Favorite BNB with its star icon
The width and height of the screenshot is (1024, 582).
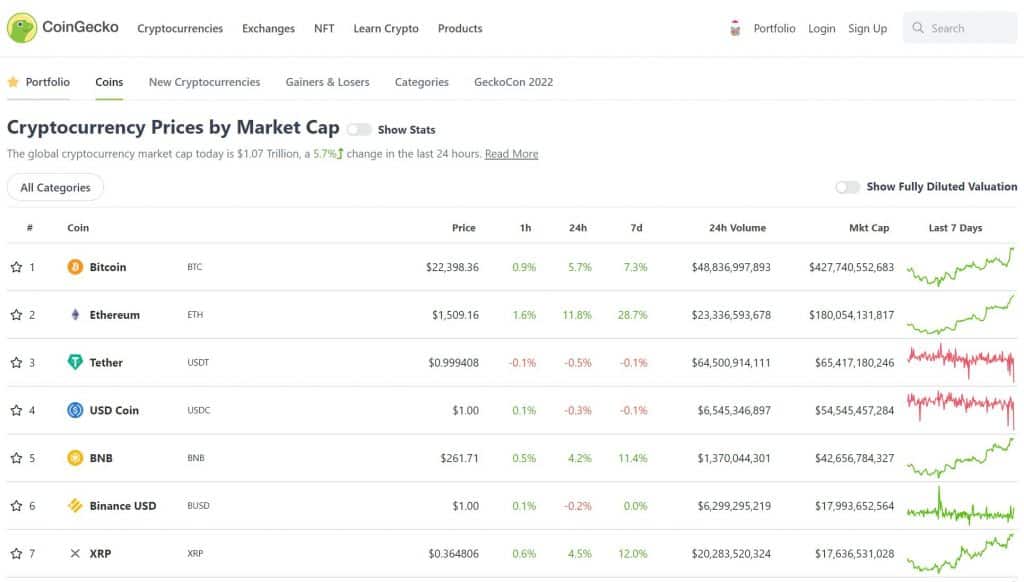(x=16, y=458)
